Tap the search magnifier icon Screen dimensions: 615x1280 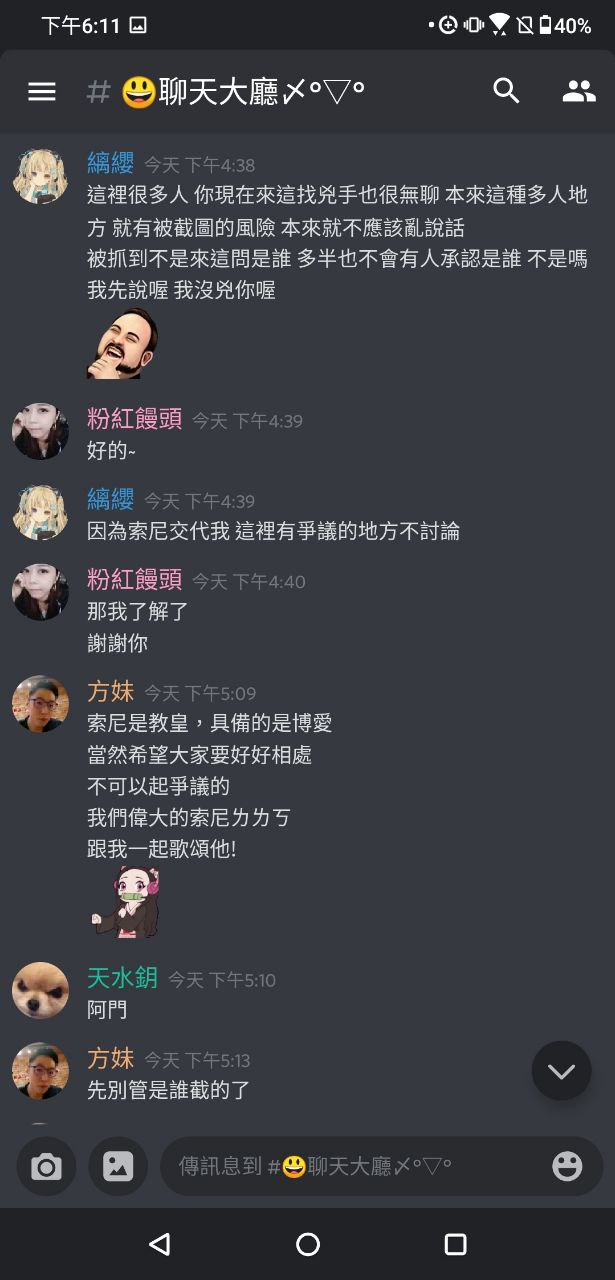[507, 91]
